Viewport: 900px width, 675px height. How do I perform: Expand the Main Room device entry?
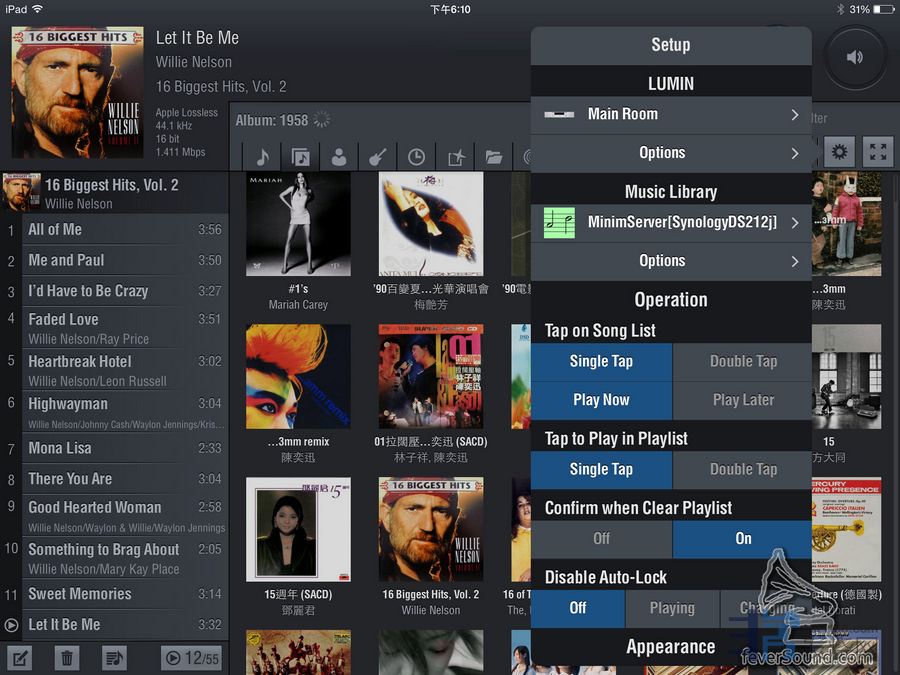tap(670, 114)
